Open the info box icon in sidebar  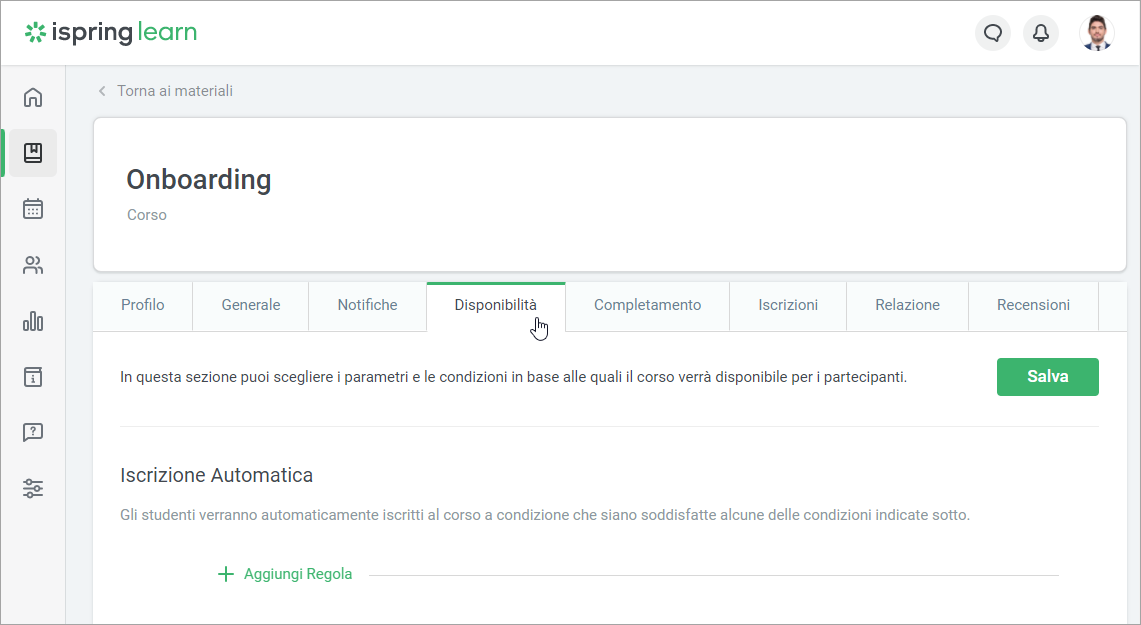[33, 377]
